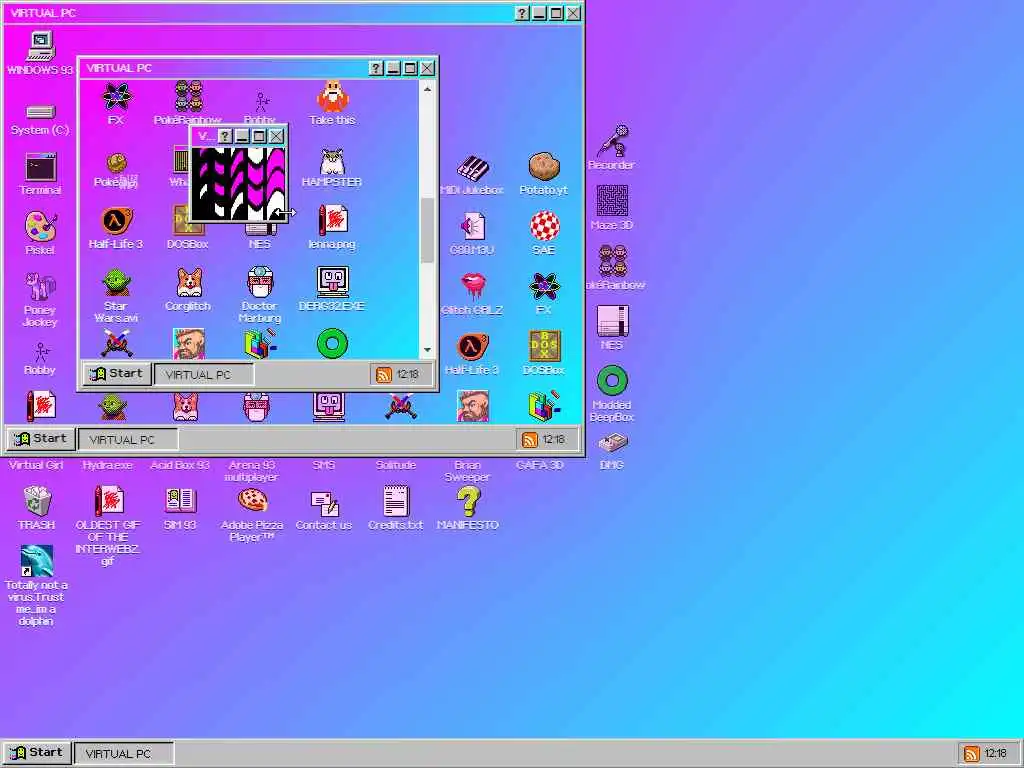The image size is (1024, 768).
Task: Click the 'Solitude' desktop label
Action: [x=396, y=465]
